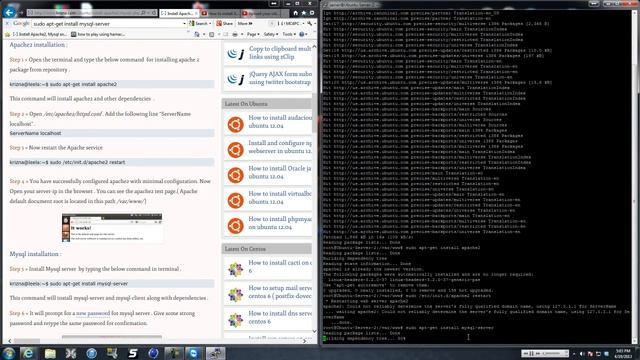Image resolution: width=640 pixels, height=360 pixels.
Task: Click the 'Latest On Ubuntu' section header
Action: tap(267, 104)
